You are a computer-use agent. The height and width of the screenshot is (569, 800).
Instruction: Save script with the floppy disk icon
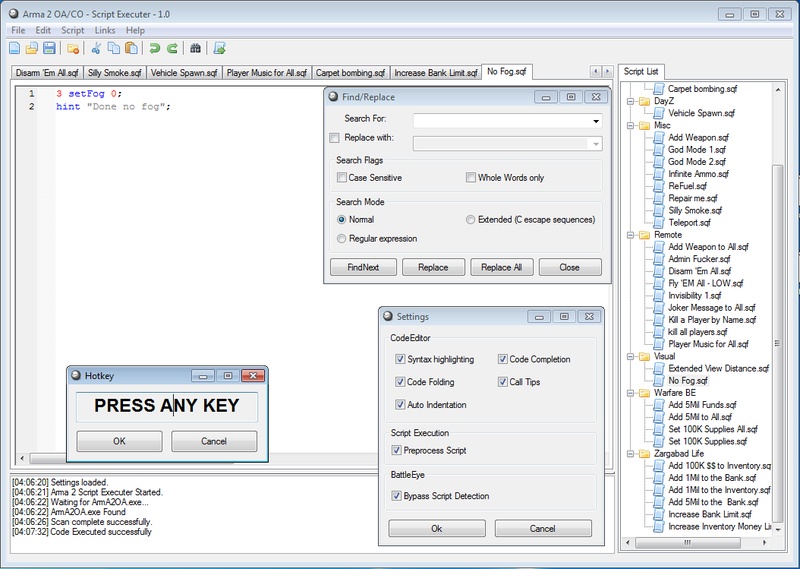(49, 48)
